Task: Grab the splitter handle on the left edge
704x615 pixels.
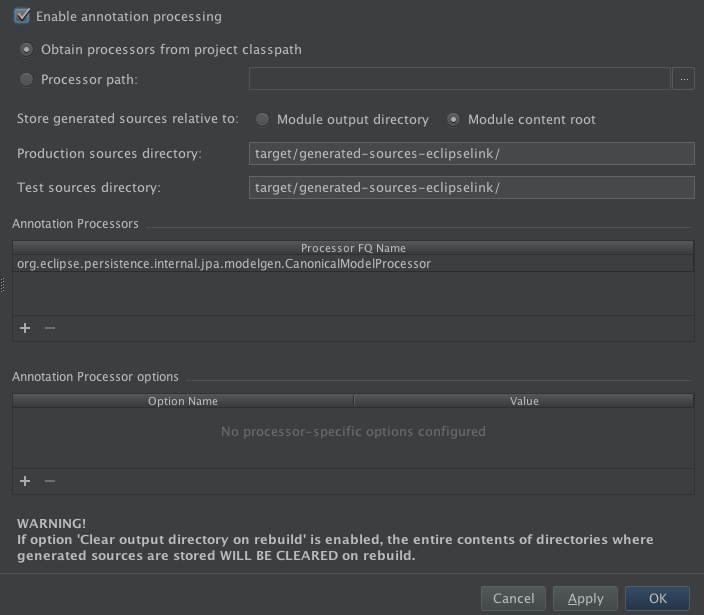Action: 2,285
